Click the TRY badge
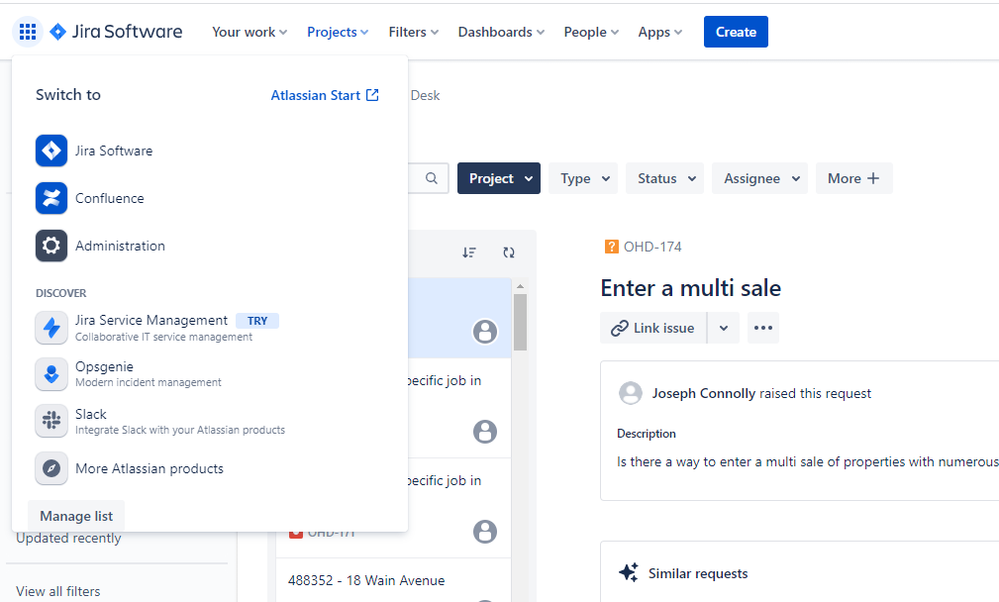The width and height of the screenshot is (999, 602). click(x=257, y=320)
